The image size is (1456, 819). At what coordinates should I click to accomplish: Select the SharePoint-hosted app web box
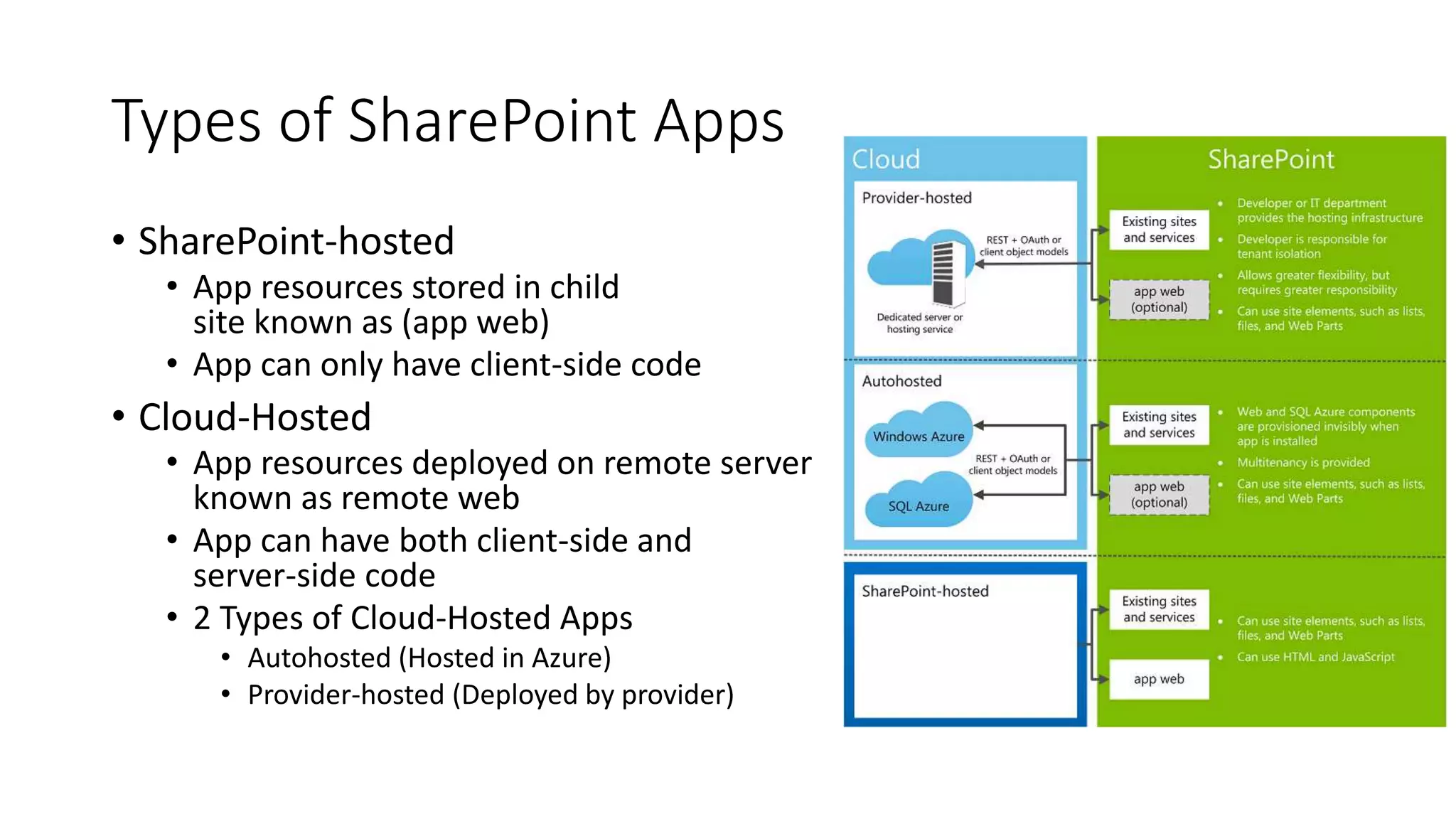click(1159, 679)
